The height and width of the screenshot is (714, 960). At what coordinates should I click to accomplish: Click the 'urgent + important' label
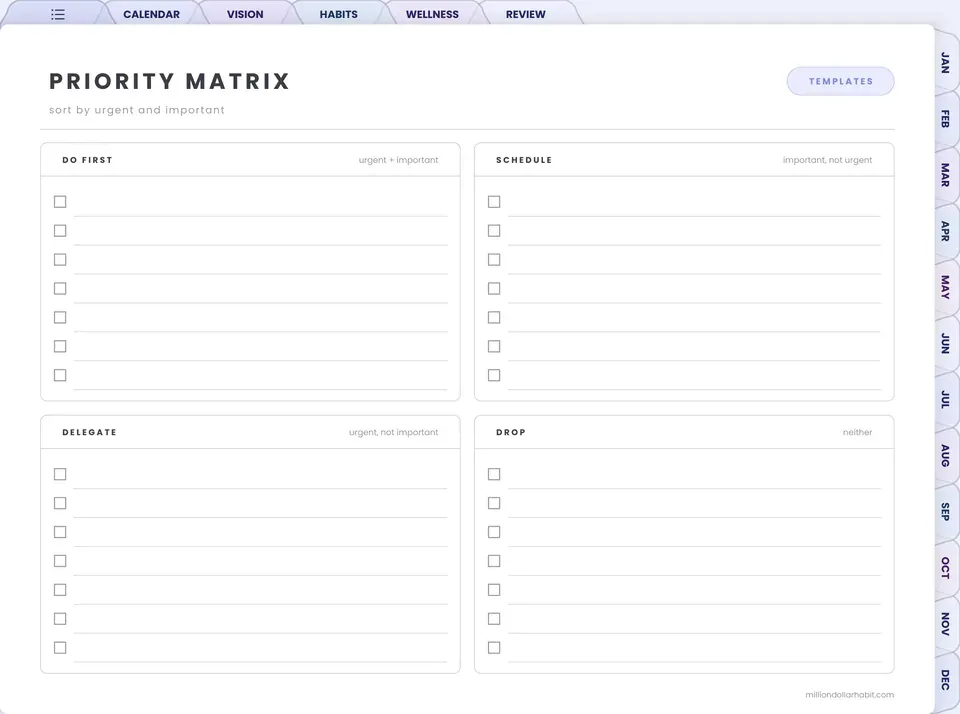point(399,160)
